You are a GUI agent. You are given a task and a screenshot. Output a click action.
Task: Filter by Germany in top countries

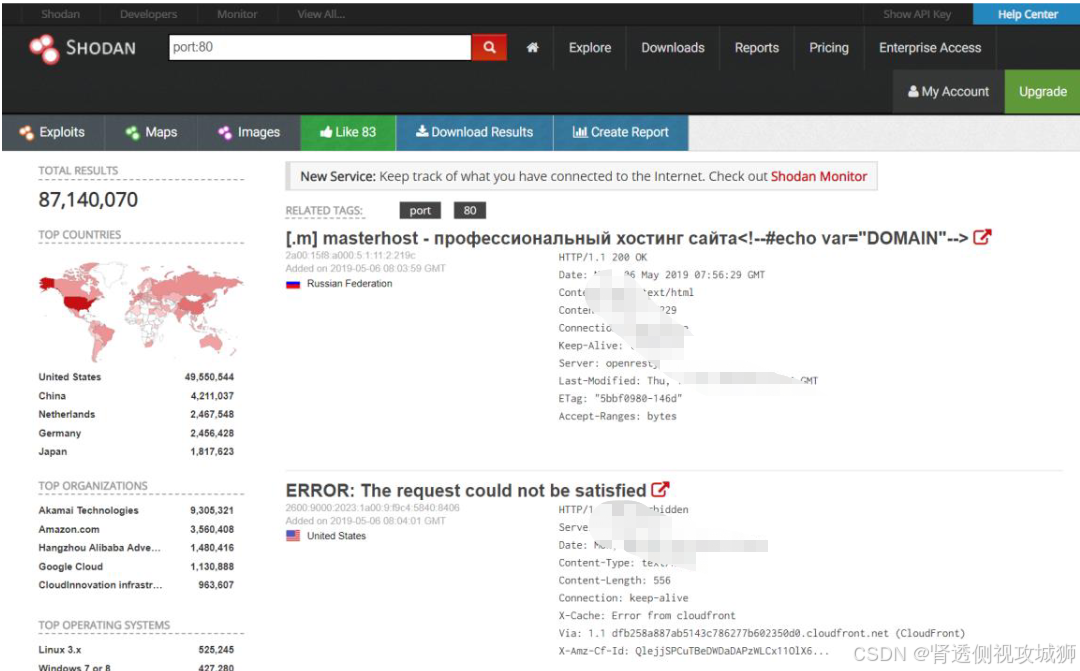tap(60, 433)
